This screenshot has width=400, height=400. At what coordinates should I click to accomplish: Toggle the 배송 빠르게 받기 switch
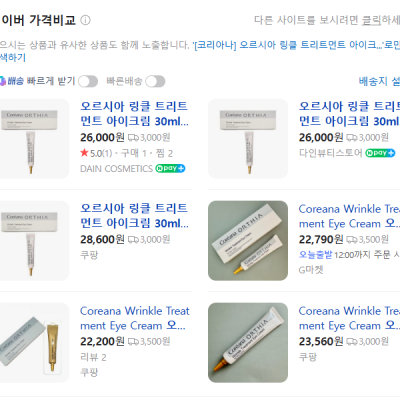click(88, 81)
